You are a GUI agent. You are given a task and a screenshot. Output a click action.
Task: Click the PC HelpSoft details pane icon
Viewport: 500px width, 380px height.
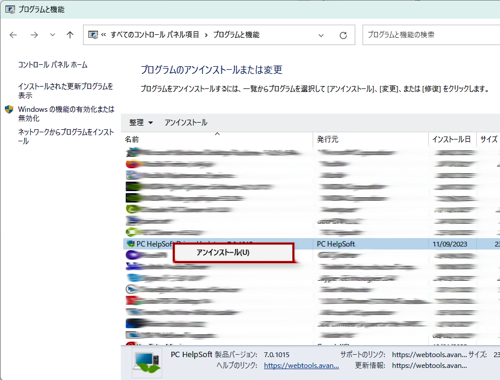point(147,362)
